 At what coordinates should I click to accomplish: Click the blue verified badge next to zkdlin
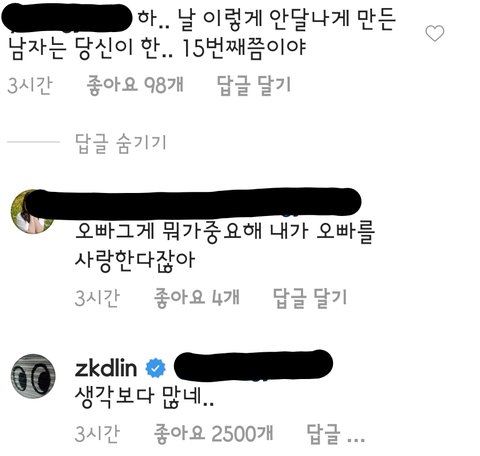[155, 368]
